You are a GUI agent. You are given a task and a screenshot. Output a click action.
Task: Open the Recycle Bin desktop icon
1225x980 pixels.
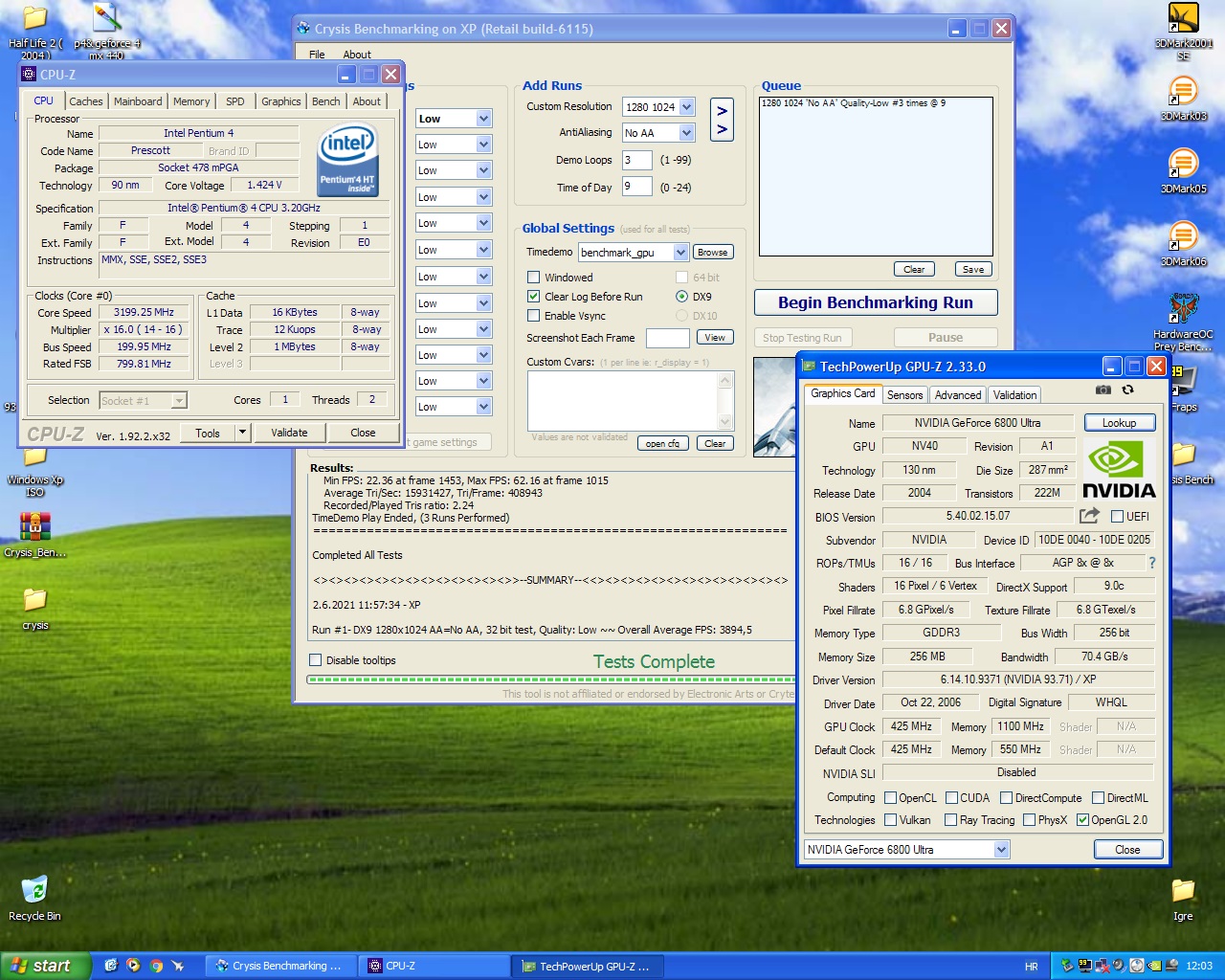point(34,891)
